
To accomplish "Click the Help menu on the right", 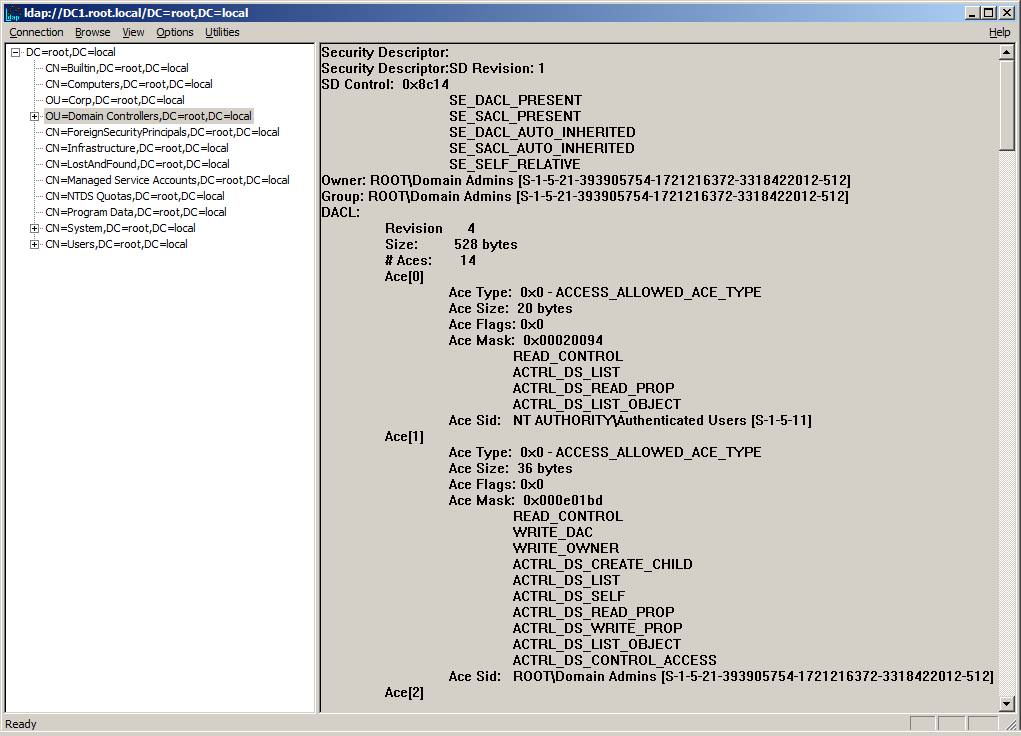I will 999,32.
